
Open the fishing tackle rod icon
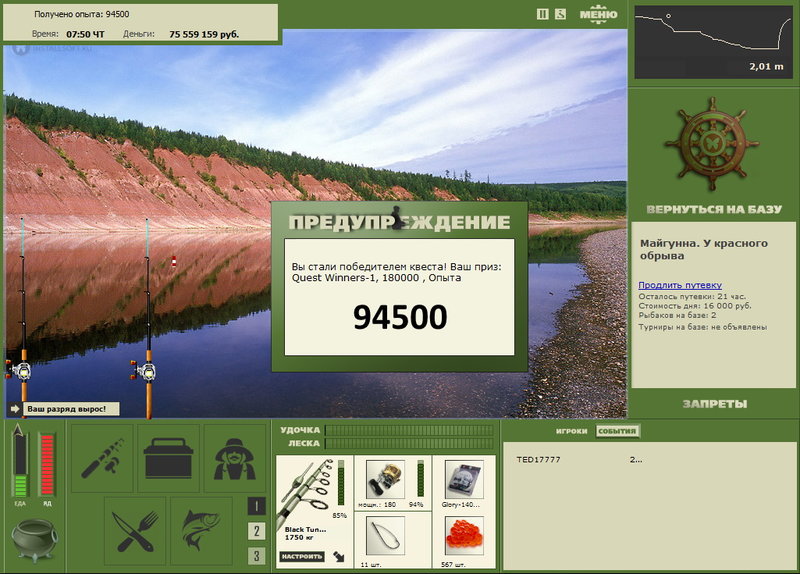click(x=102, y=458)
